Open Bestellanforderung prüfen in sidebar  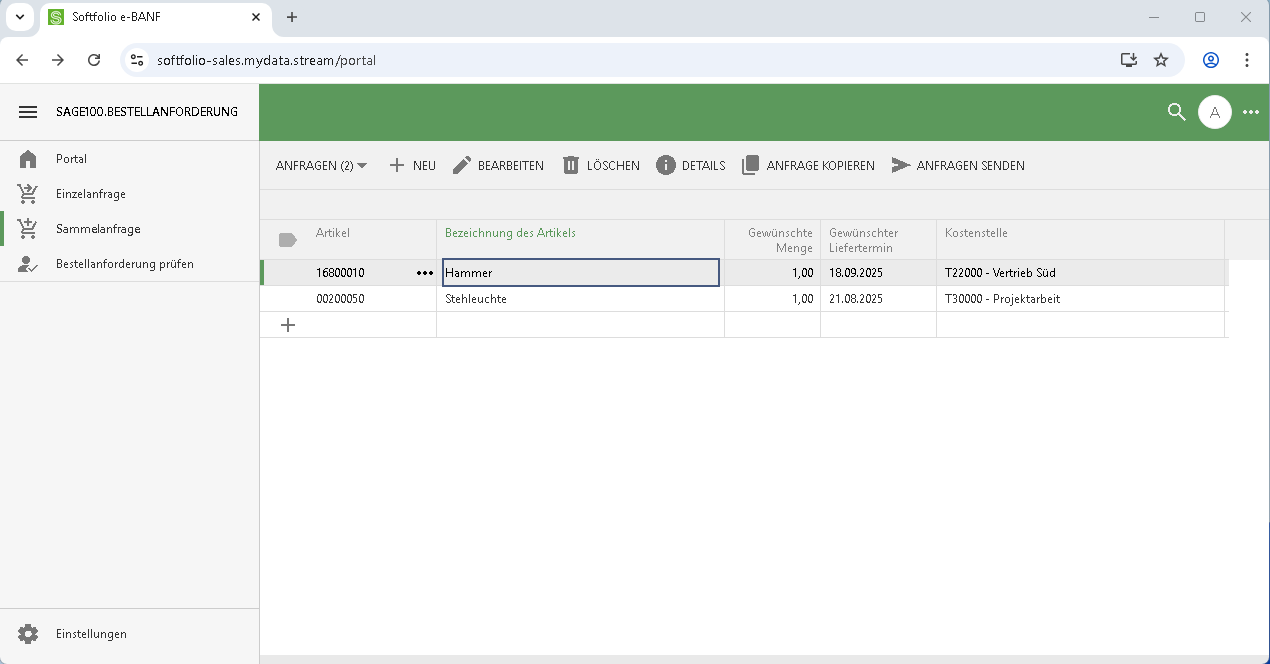[x=124, y=264]
